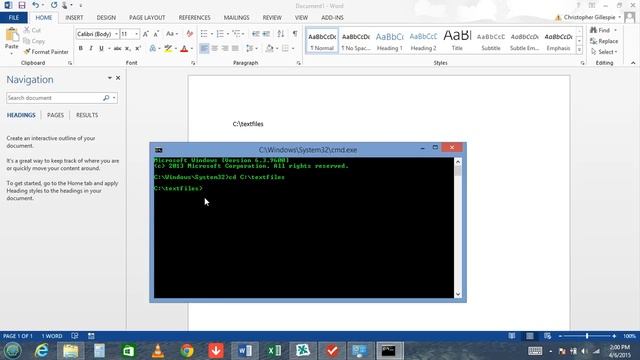Open Google Chrome from the taskbar

point(187,351)
